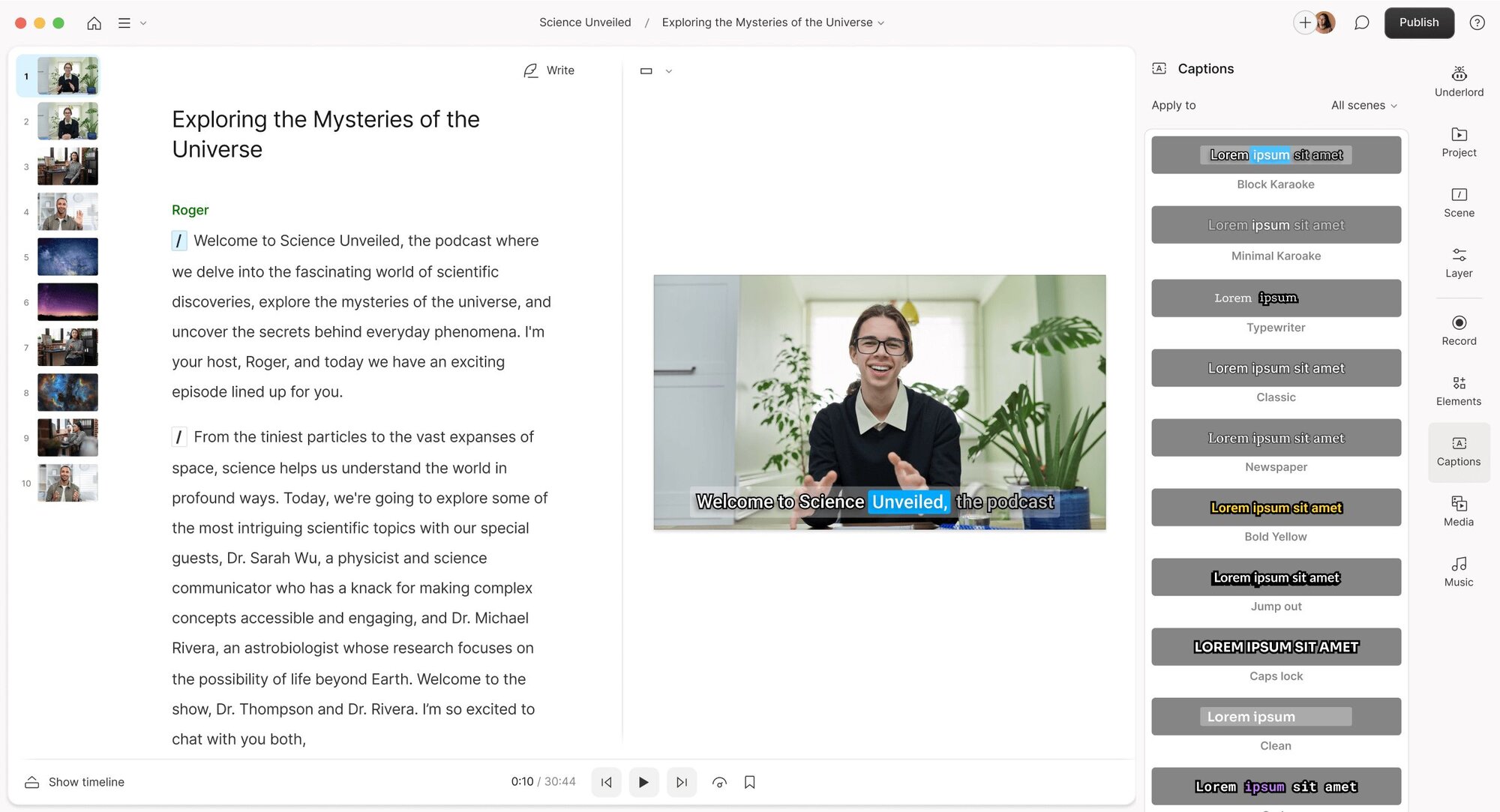Toggle the loop playback control
Screen dimensions: 1500x812
coord(719,781)
